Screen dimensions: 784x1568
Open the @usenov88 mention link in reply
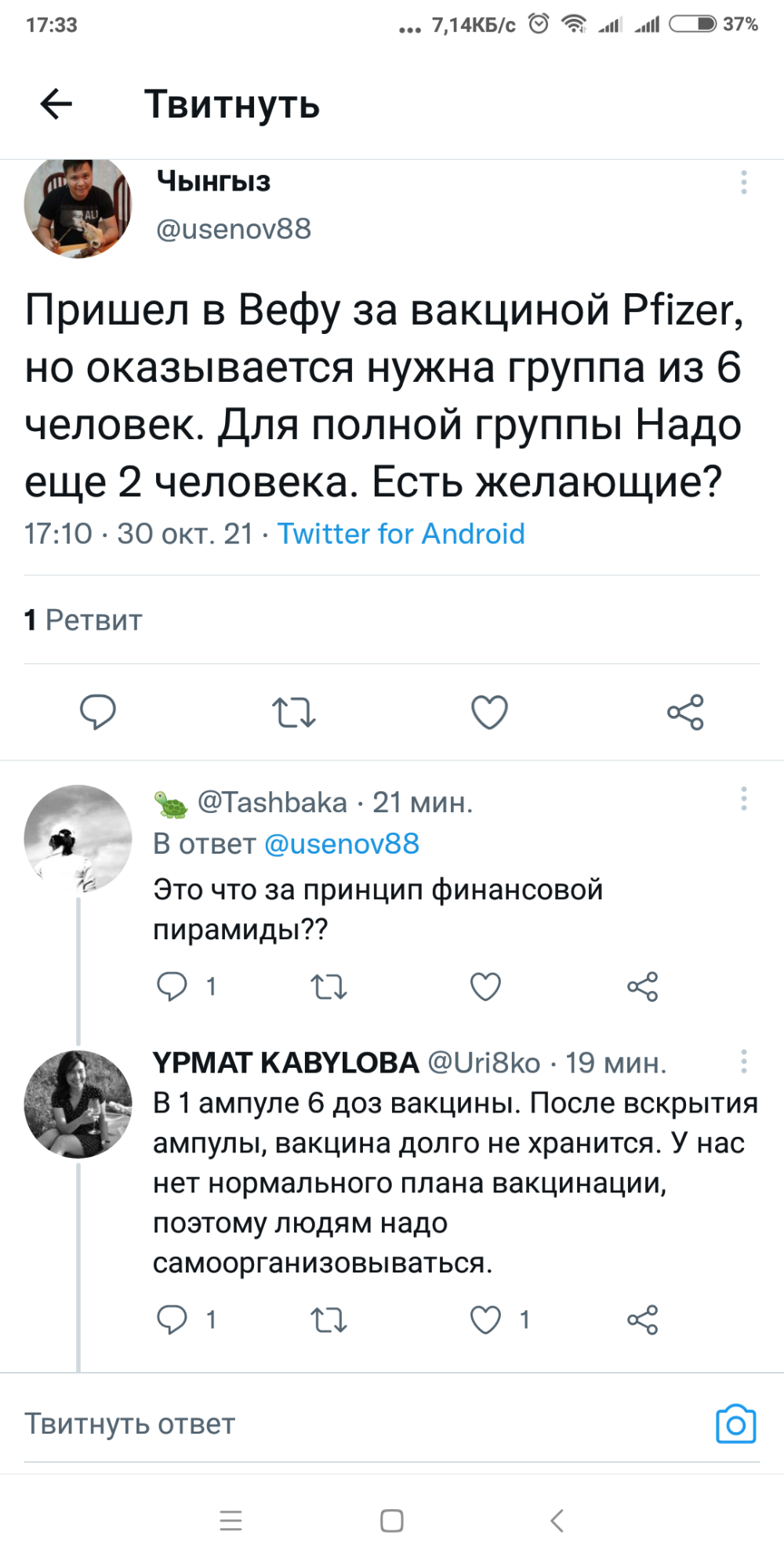[x=342, y=844]
